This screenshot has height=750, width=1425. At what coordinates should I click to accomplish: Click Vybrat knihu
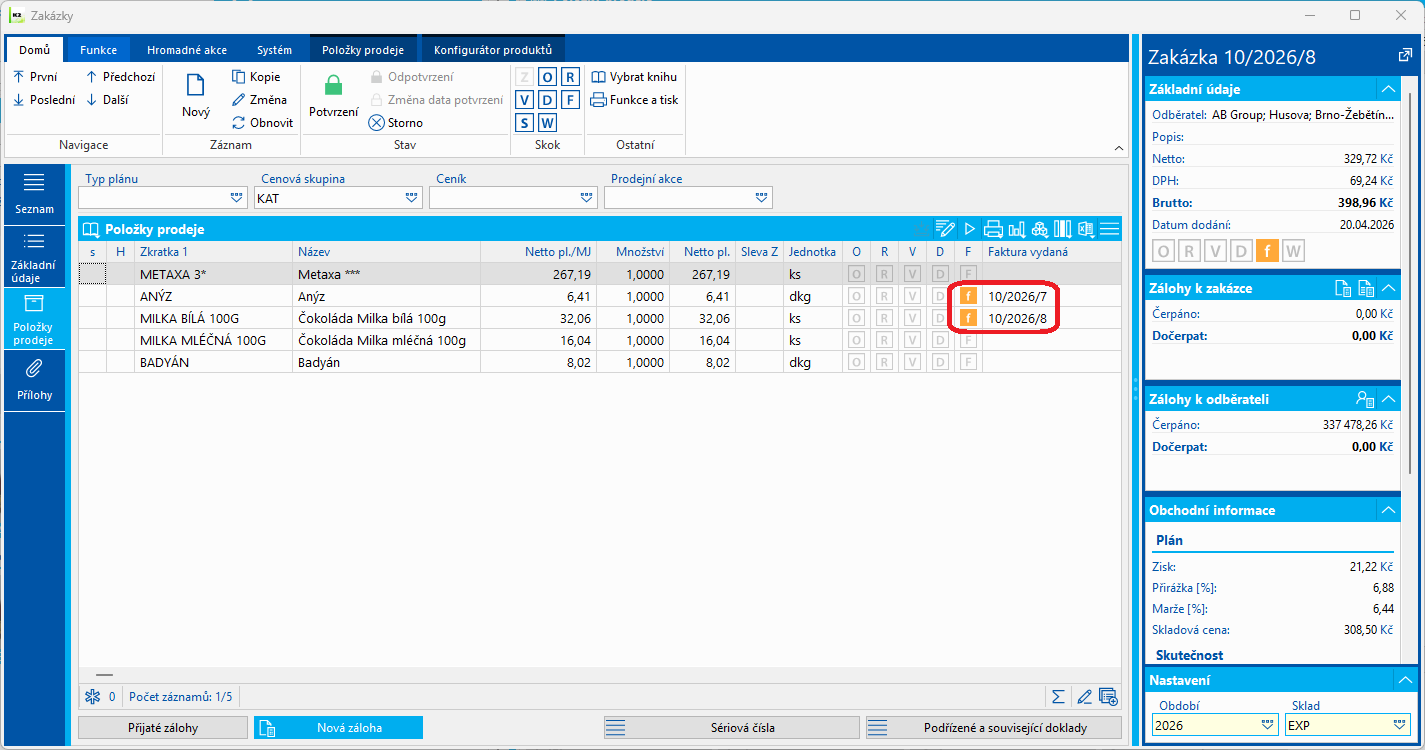point(634,77)
